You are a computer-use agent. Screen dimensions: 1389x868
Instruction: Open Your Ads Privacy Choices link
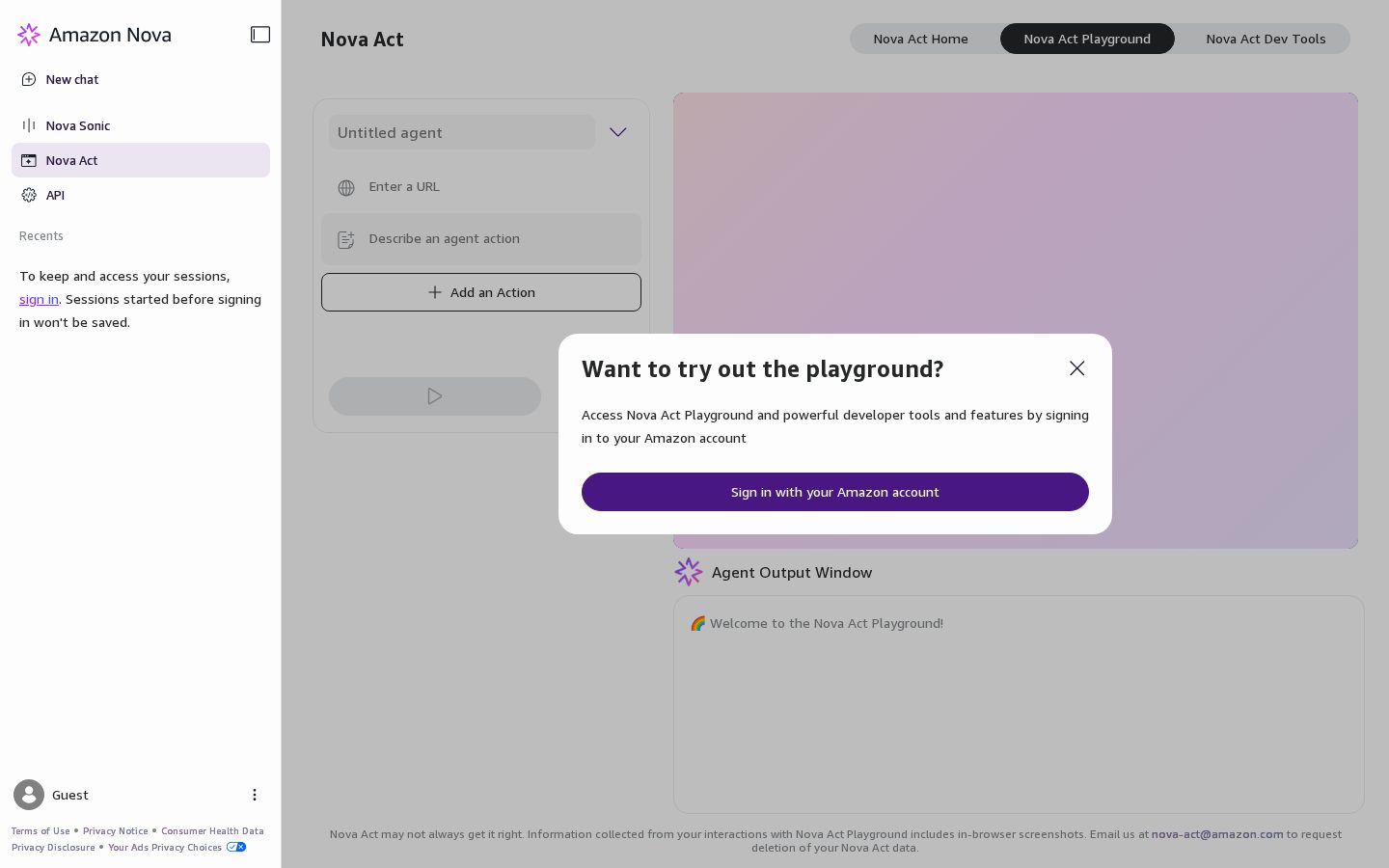point(165,847)
